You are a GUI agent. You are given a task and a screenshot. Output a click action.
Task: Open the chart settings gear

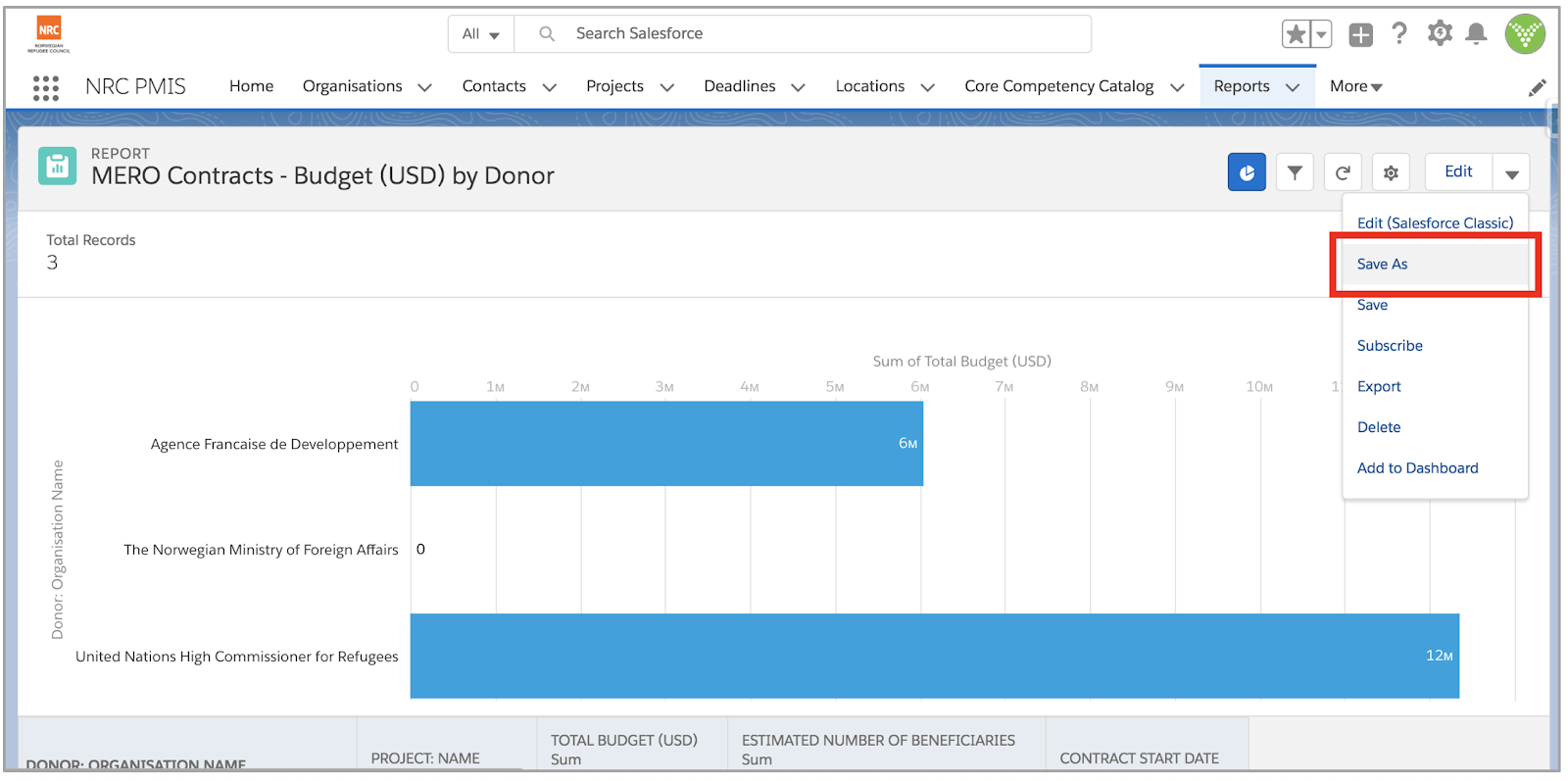point(1391,172)
